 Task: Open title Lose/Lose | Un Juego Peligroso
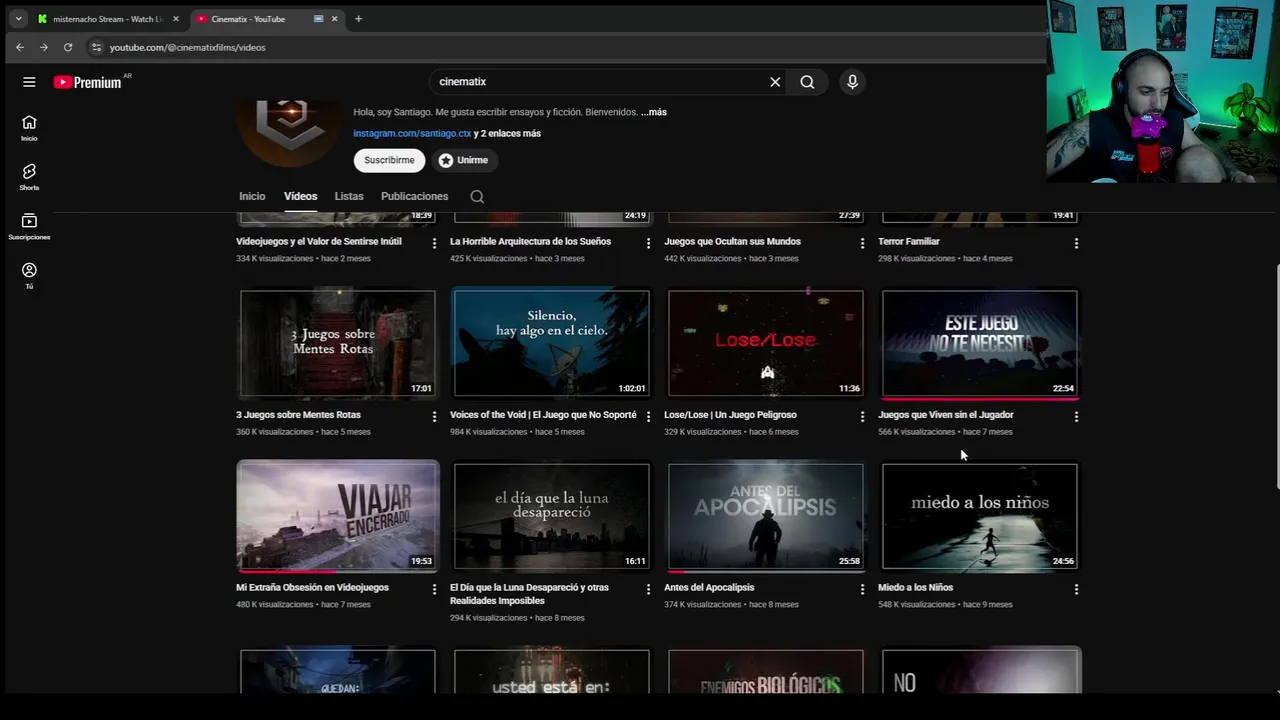[x=730, y=415]
